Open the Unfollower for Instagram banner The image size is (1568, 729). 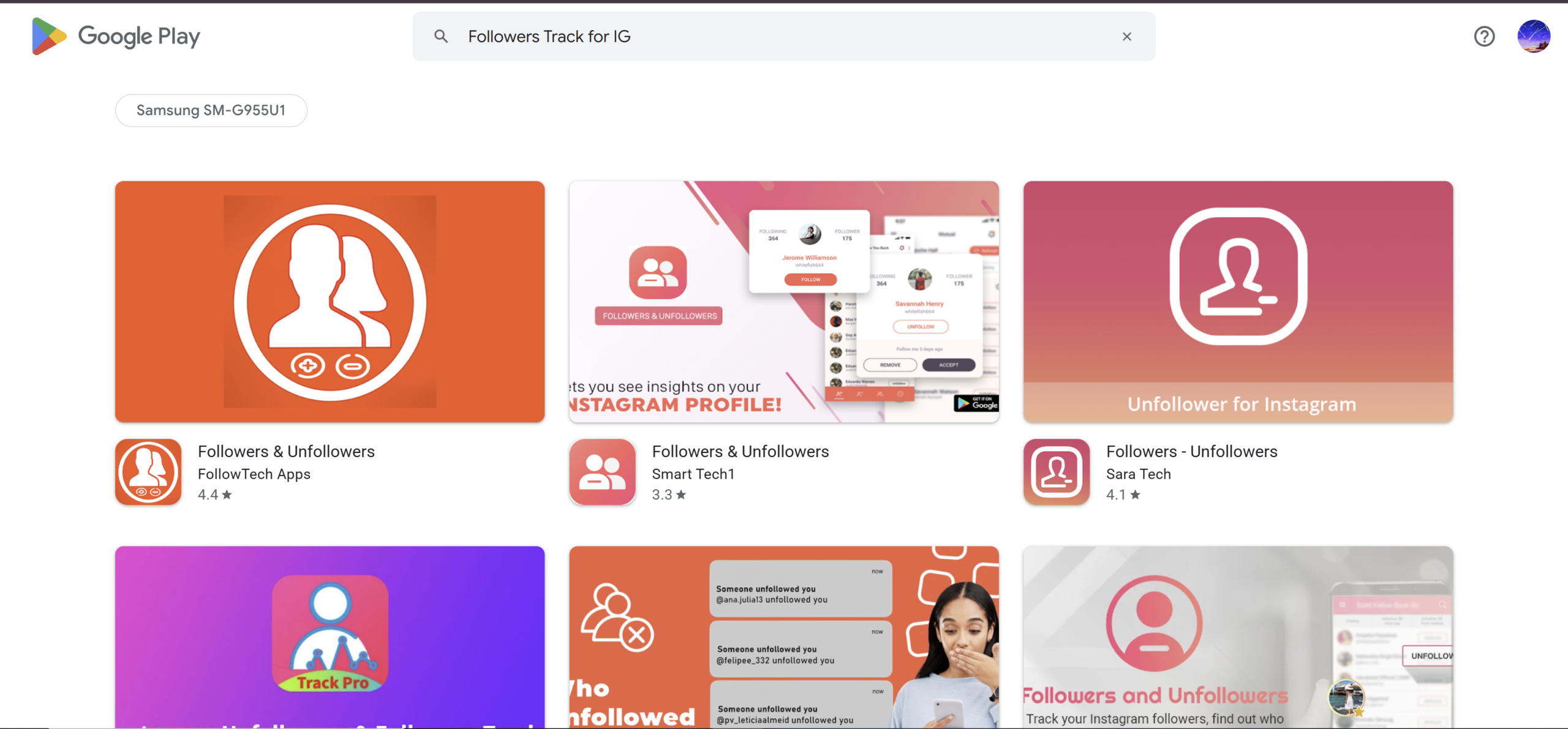pyautogui.click(x=1238, y=301)
